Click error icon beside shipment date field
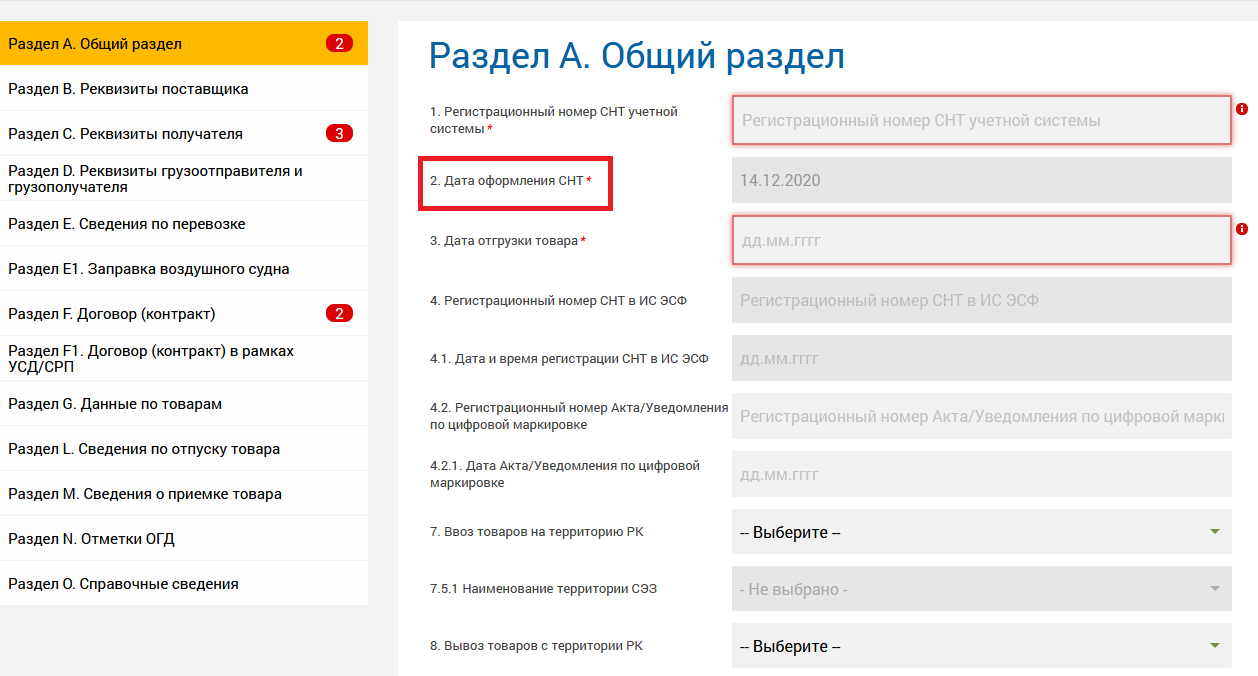 point(1242,229)
